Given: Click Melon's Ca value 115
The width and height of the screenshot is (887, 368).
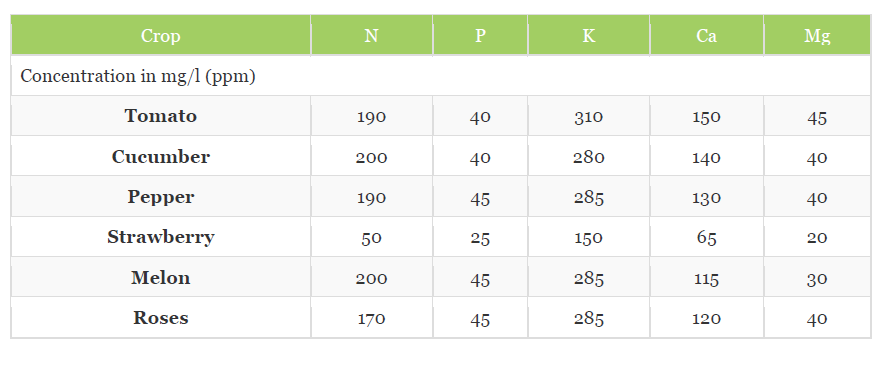Looking at the screenshot, I should click(x=707, y=279).
